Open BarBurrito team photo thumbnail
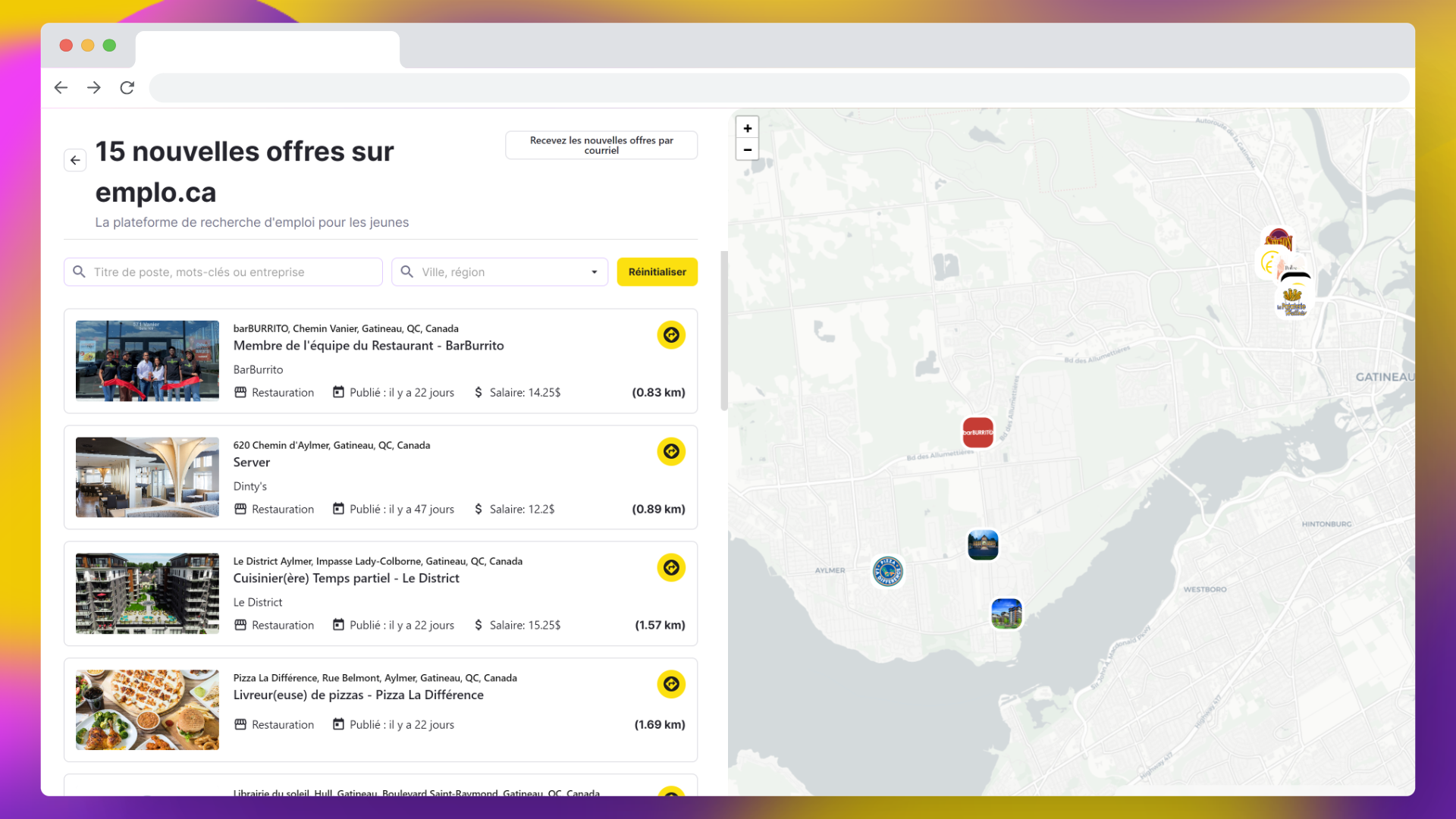The width and height of the screenshot is (1456, 819). click(x=147, y=361)
